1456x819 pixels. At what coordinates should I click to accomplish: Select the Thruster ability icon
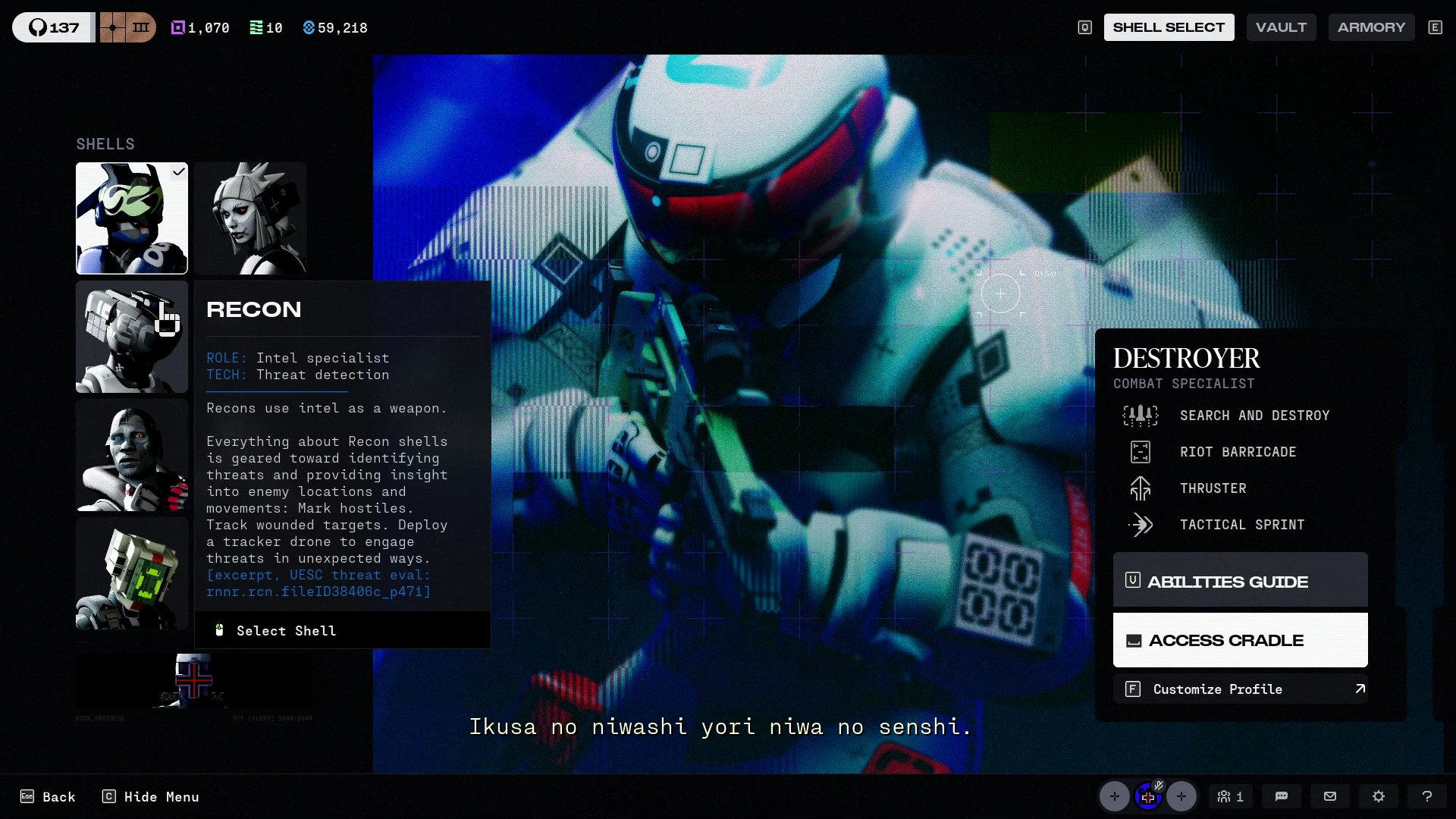(x=1141, y=488)
